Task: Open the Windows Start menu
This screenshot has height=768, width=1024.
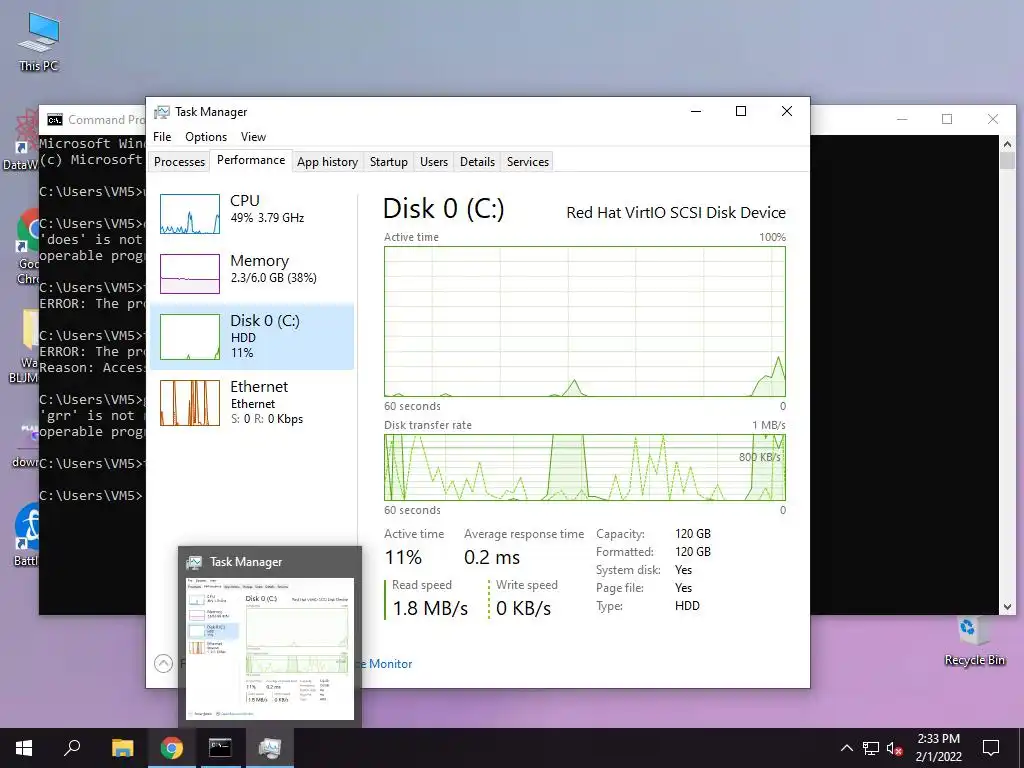Action: tap(24, 748)
